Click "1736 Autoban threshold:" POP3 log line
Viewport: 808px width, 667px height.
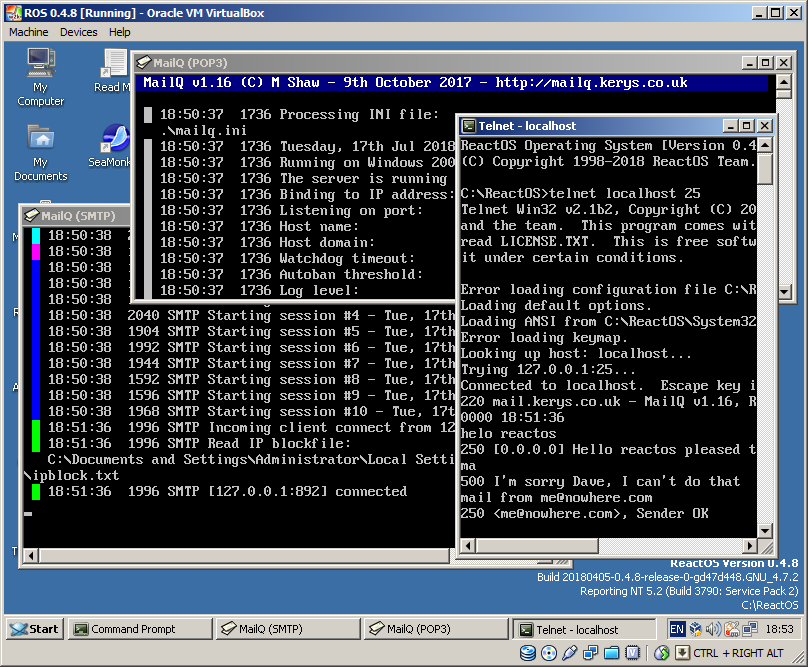point(291,274)
